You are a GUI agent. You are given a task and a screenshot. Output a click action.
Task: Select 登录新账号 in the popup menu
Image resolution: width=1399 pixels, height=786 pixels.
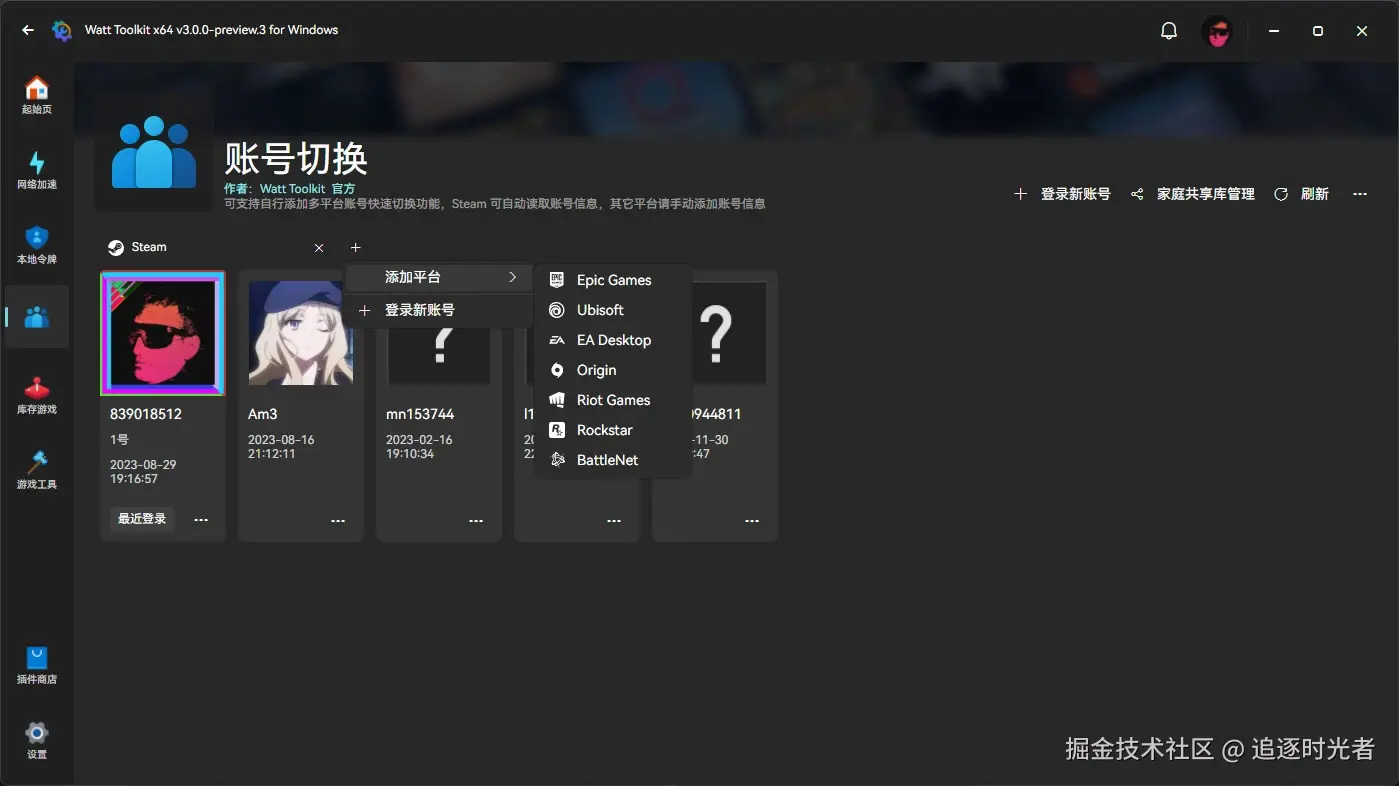click(439, 310)
